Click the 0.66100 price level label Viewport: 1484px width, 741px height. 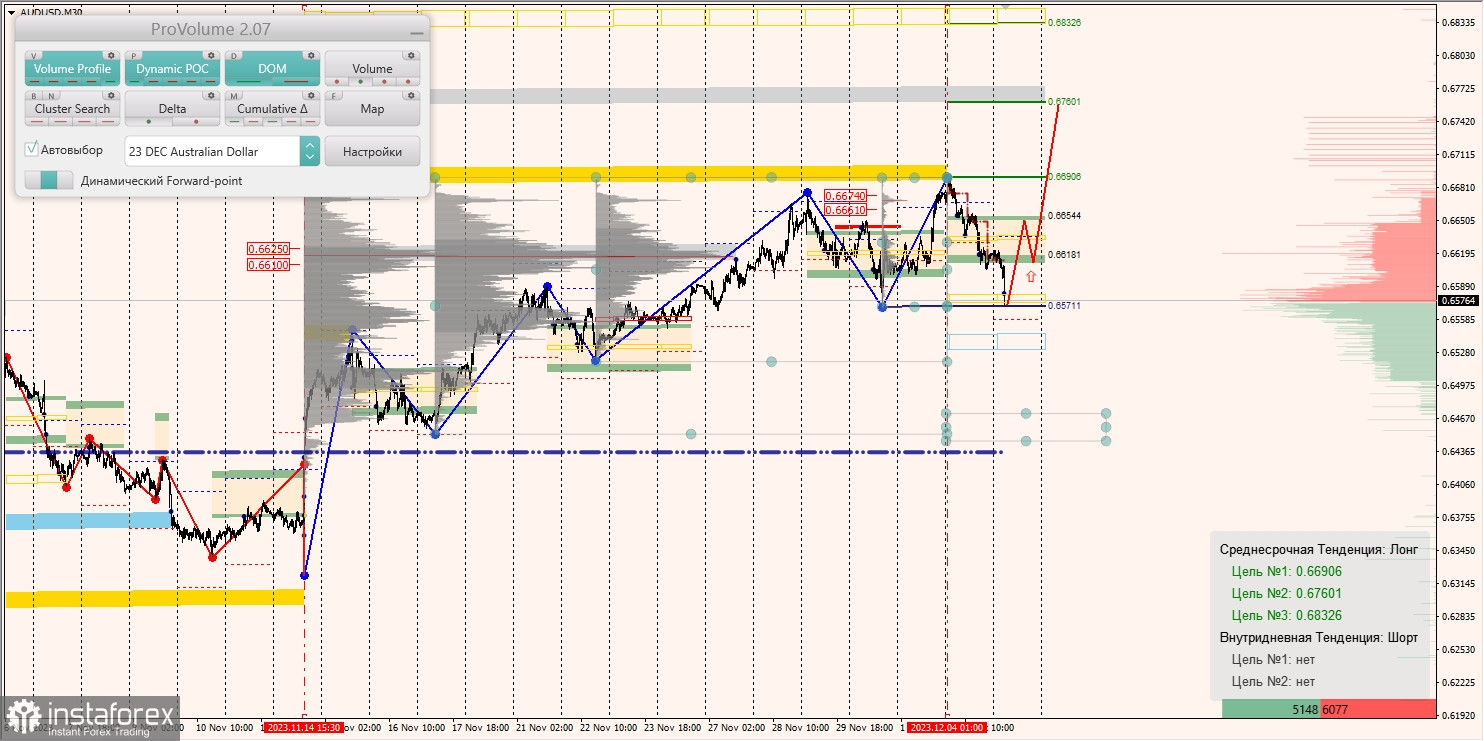(x=270, y=264)
